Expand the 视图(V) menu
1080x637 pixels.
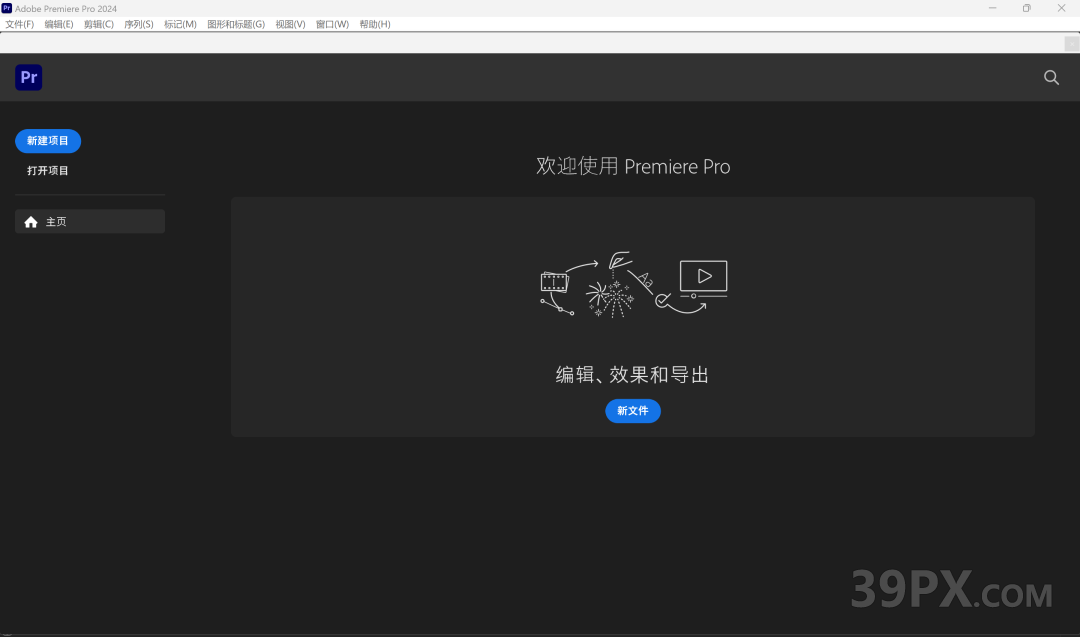[290, 24]
